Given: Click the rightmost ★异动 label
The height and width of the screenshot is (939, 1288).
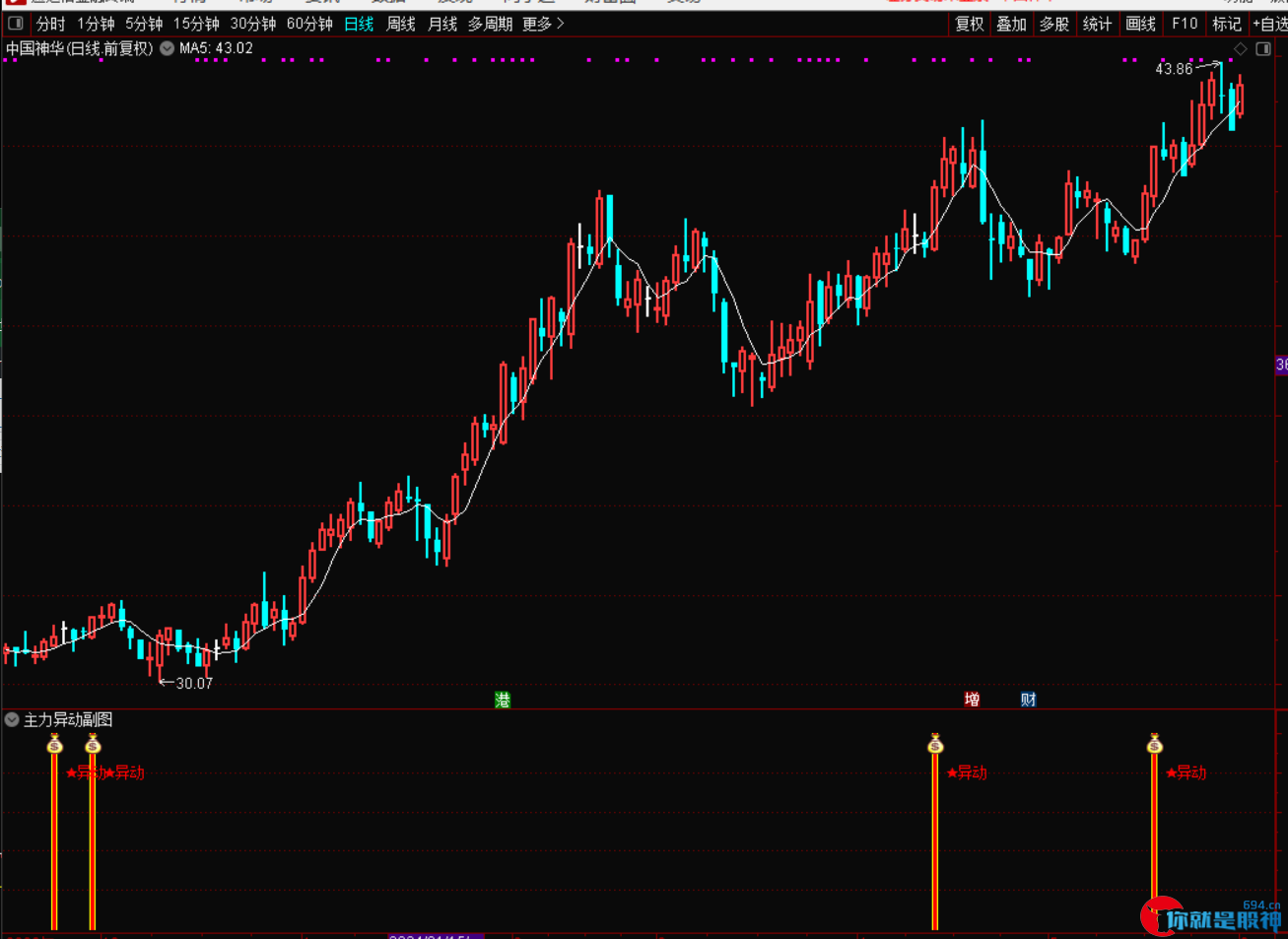Looking at the screenshot, I should tap(1186, 772).
